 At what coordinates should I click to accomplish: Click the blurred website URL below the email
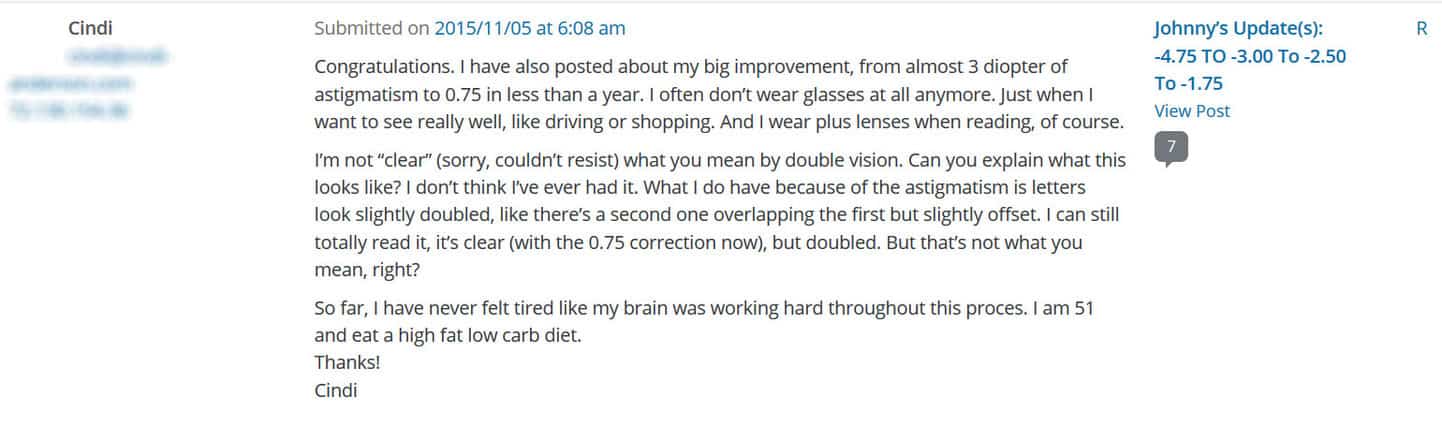70,84
